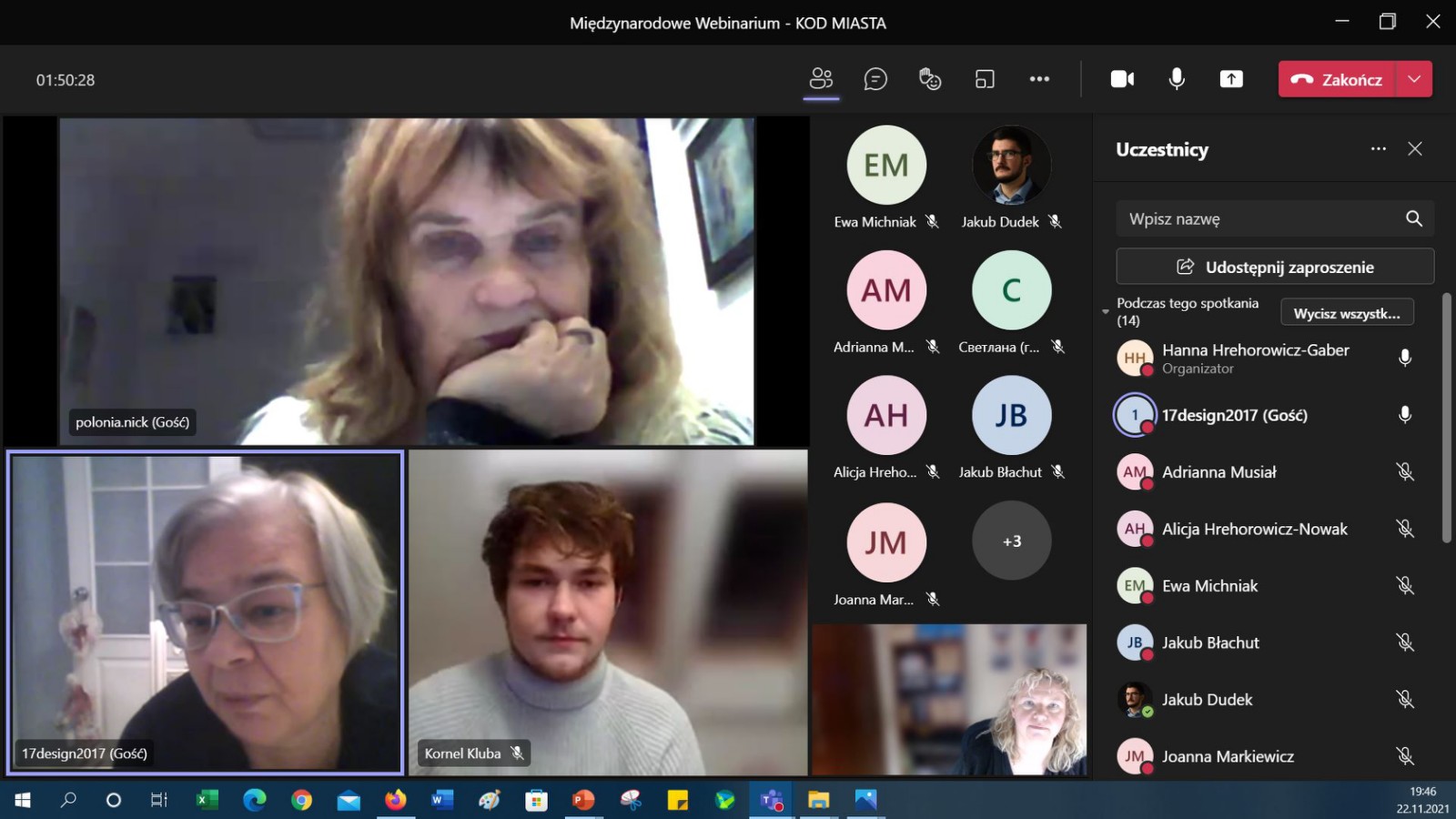Show the +3 additional participants

pos(1011,541)
